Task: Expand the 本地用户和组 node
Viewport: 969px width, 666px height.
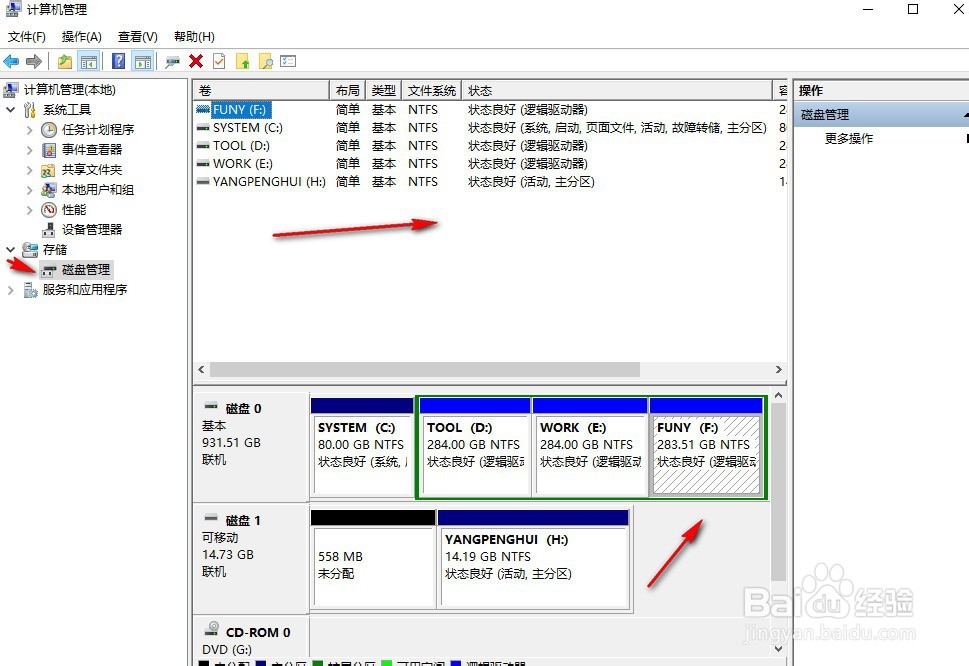Action: (x=29, y=190)
